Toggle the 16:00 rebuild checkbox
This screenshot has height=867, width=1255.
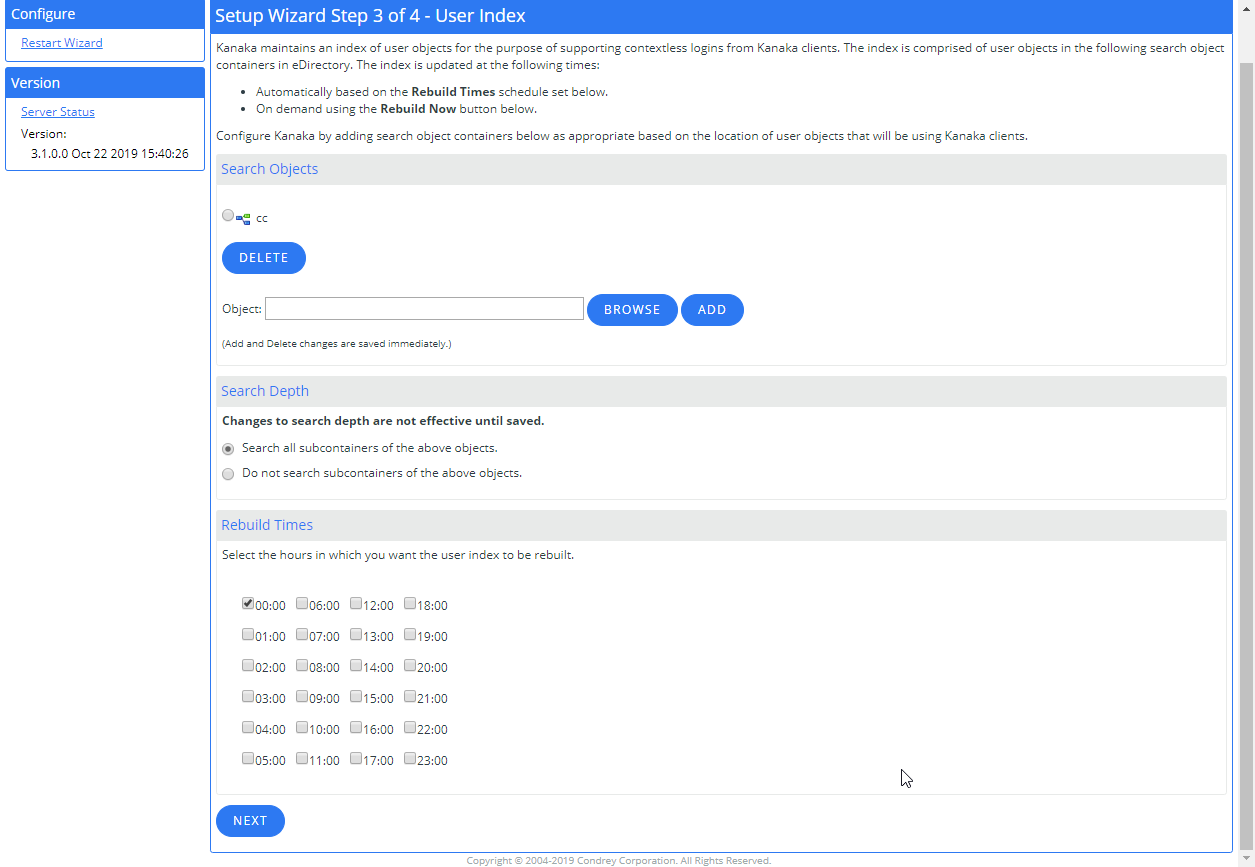pos(356,727)
